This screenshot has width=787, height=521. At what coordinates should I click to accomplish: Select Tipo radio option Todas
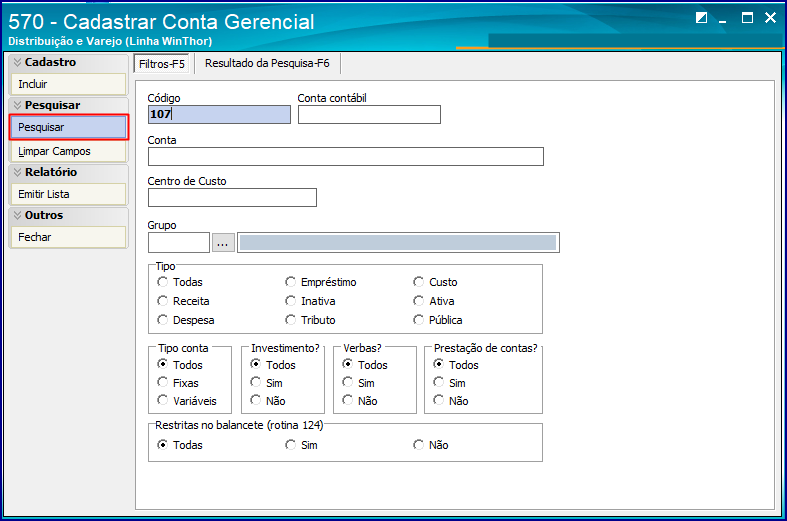point(180,282)
